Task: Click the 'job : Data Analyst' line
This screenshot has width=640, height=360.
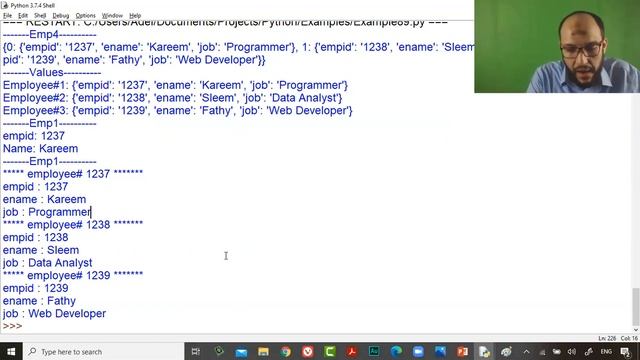Action: pyautogui.click(x=47, y=263)
